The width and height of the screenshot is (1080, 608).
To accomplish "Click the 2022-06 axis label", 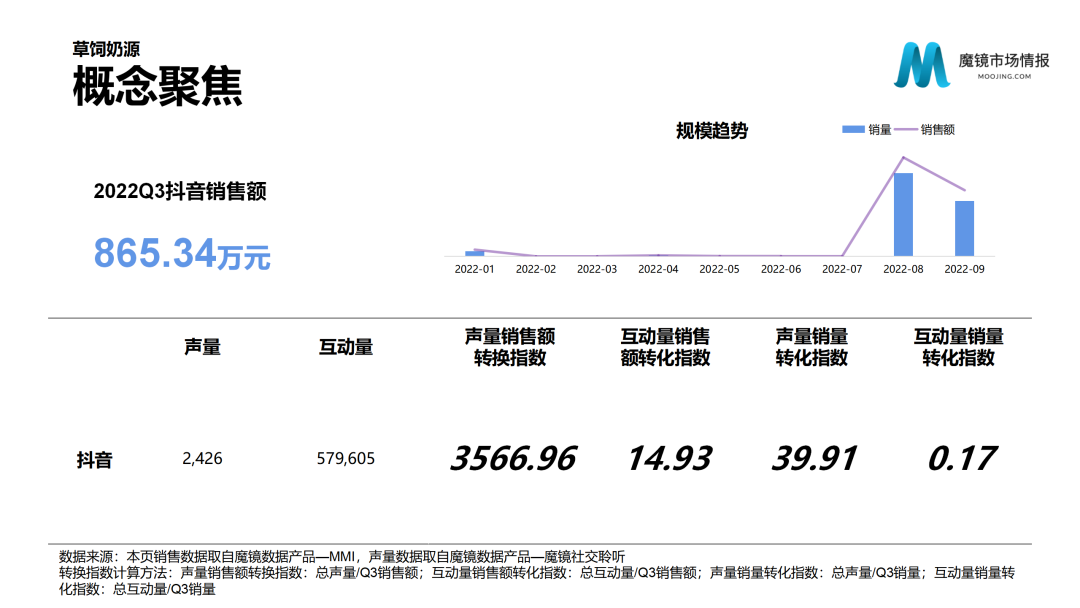I will (x=781, y=269).
